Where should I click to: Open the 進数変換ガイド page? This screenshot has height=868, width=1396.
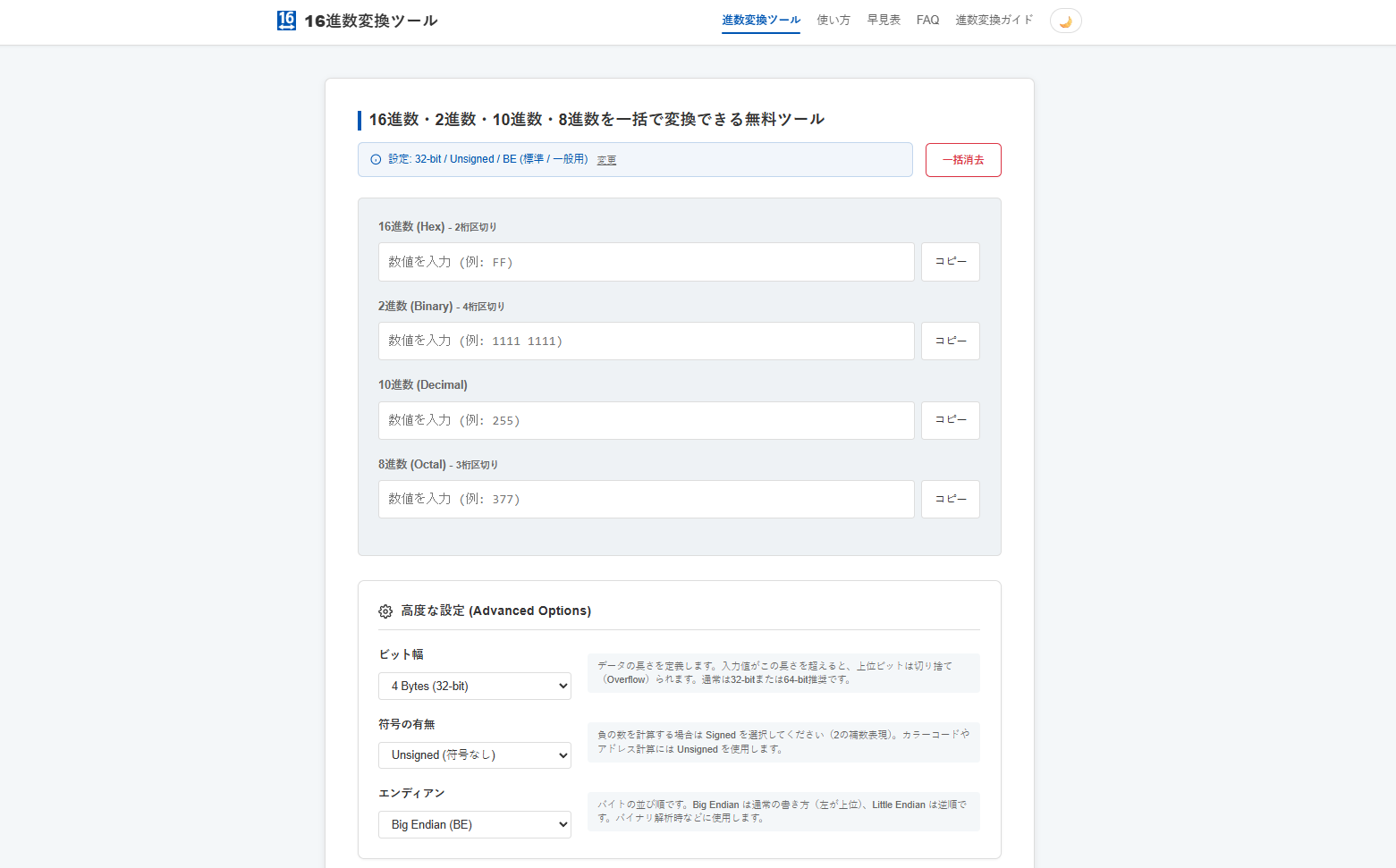994,19
